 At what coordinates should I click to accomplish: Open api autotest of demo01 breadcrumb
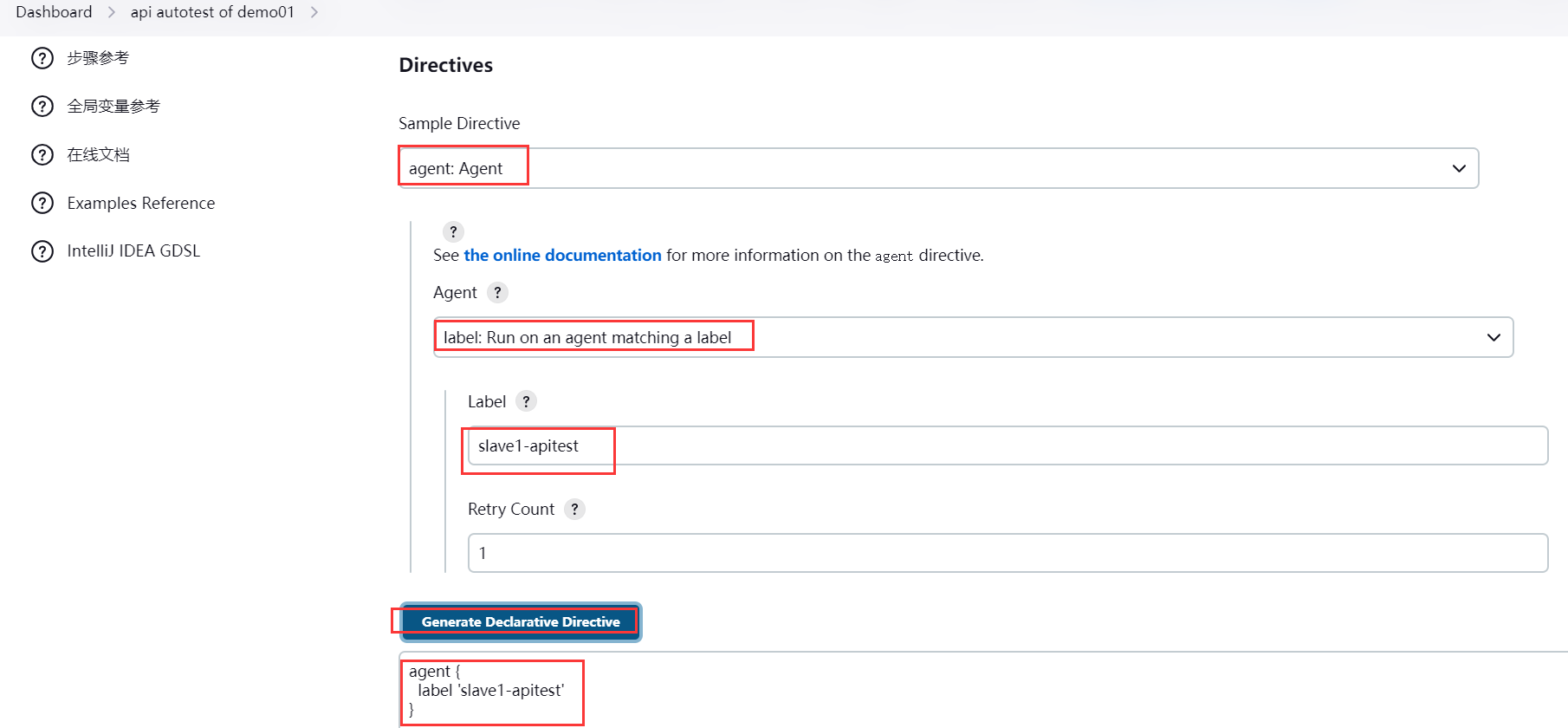coord(212,12)
